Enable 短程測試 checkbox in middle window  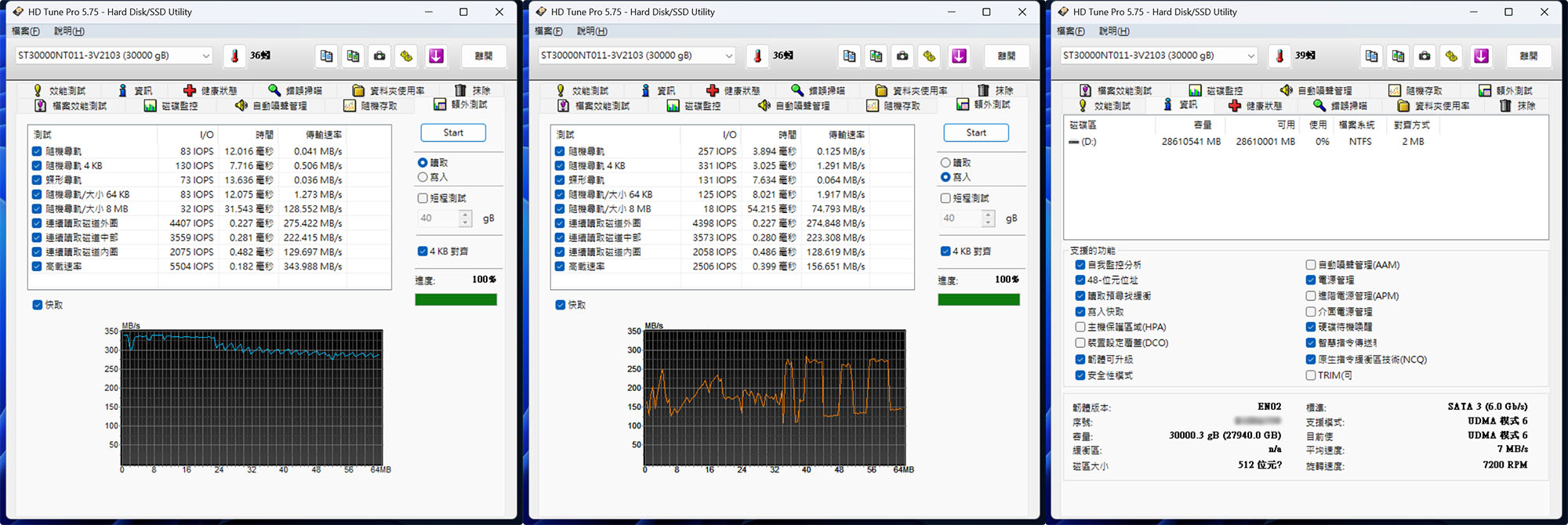[x=946, y=198]
